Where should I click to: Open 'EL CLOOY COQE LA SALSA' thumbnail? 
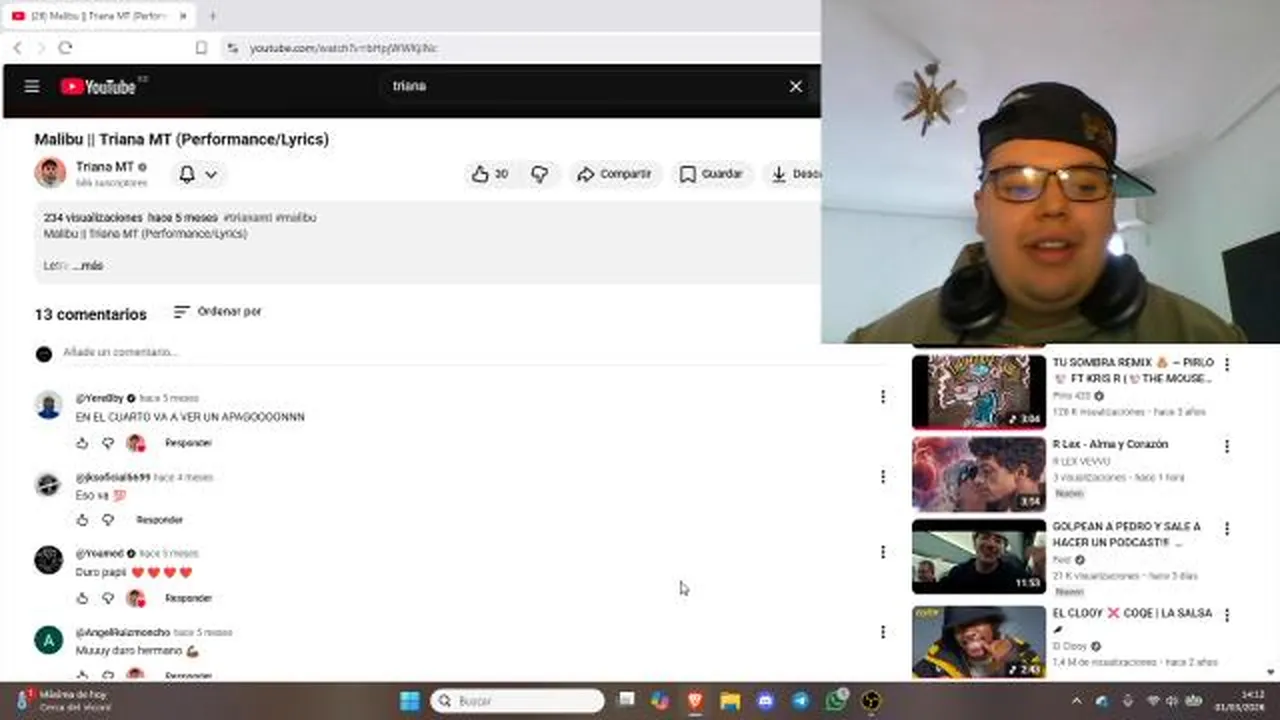click(x=979, y=642)
